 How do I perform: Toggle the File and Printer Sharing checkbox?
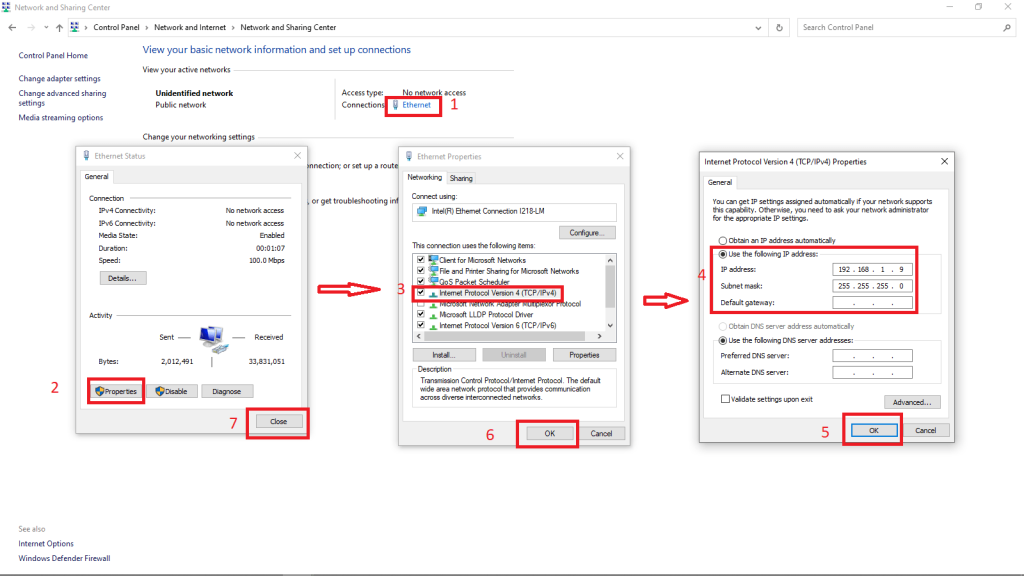click(421, 270)
